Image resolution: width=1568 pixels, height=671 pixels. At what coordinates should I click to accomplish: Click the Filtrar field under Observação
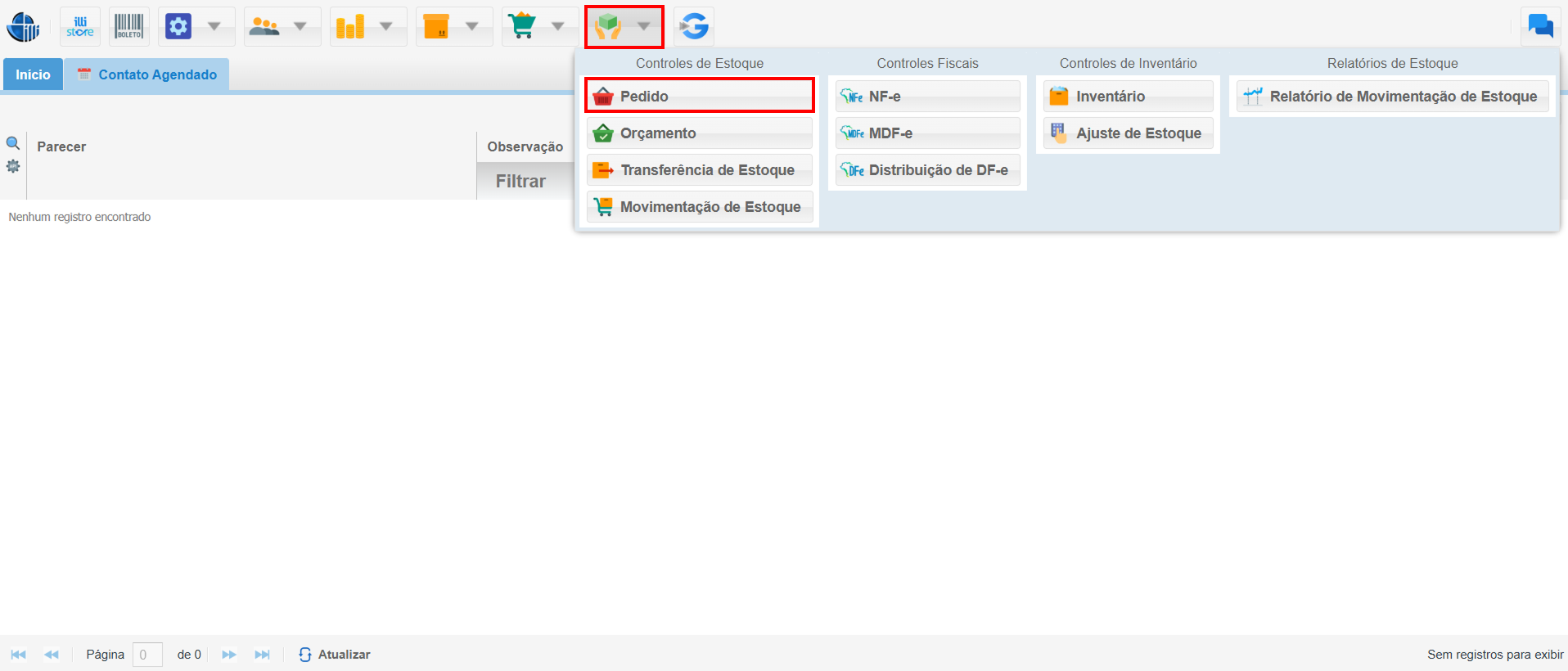click(x=524, y=182)
